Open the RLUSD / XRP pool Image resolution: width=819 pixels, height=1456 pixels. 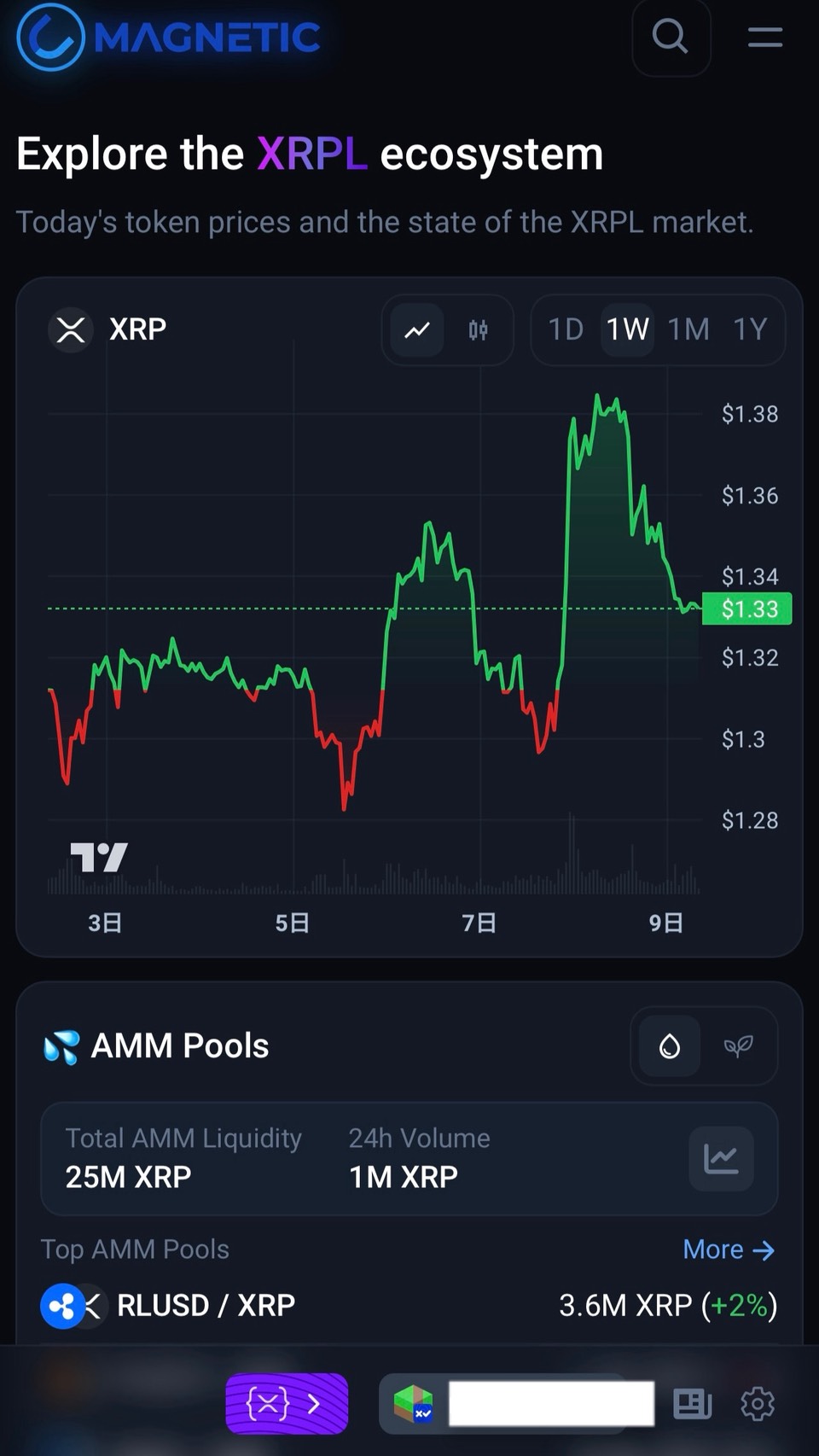pos(205,1305)
